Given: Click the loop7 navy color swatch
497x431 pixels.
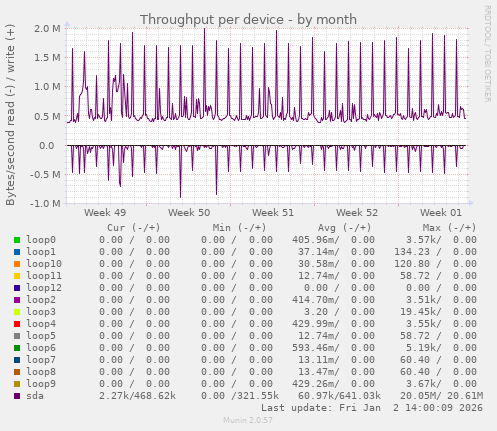Looking at the screenshot, I should tap(17, 360).
